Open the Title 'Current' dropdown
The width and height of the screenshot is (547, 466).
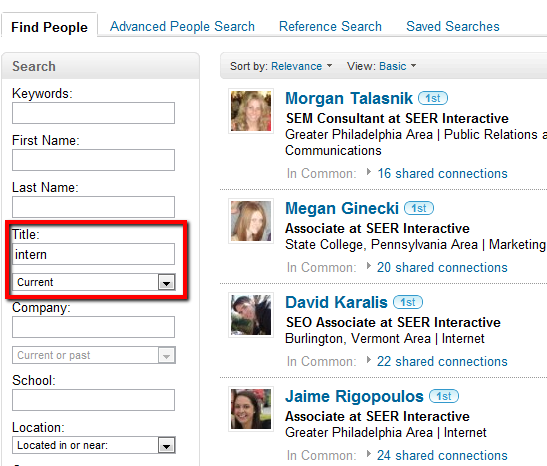[93, 282]
